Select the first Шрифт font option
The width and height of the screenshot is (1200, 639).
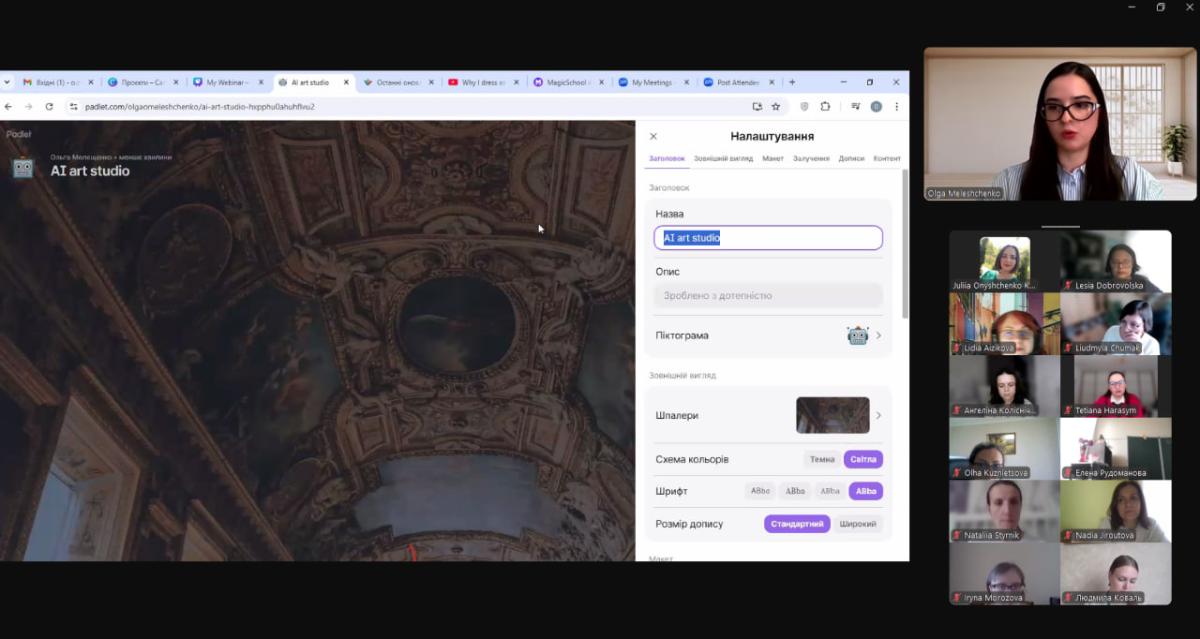point(761,491)
